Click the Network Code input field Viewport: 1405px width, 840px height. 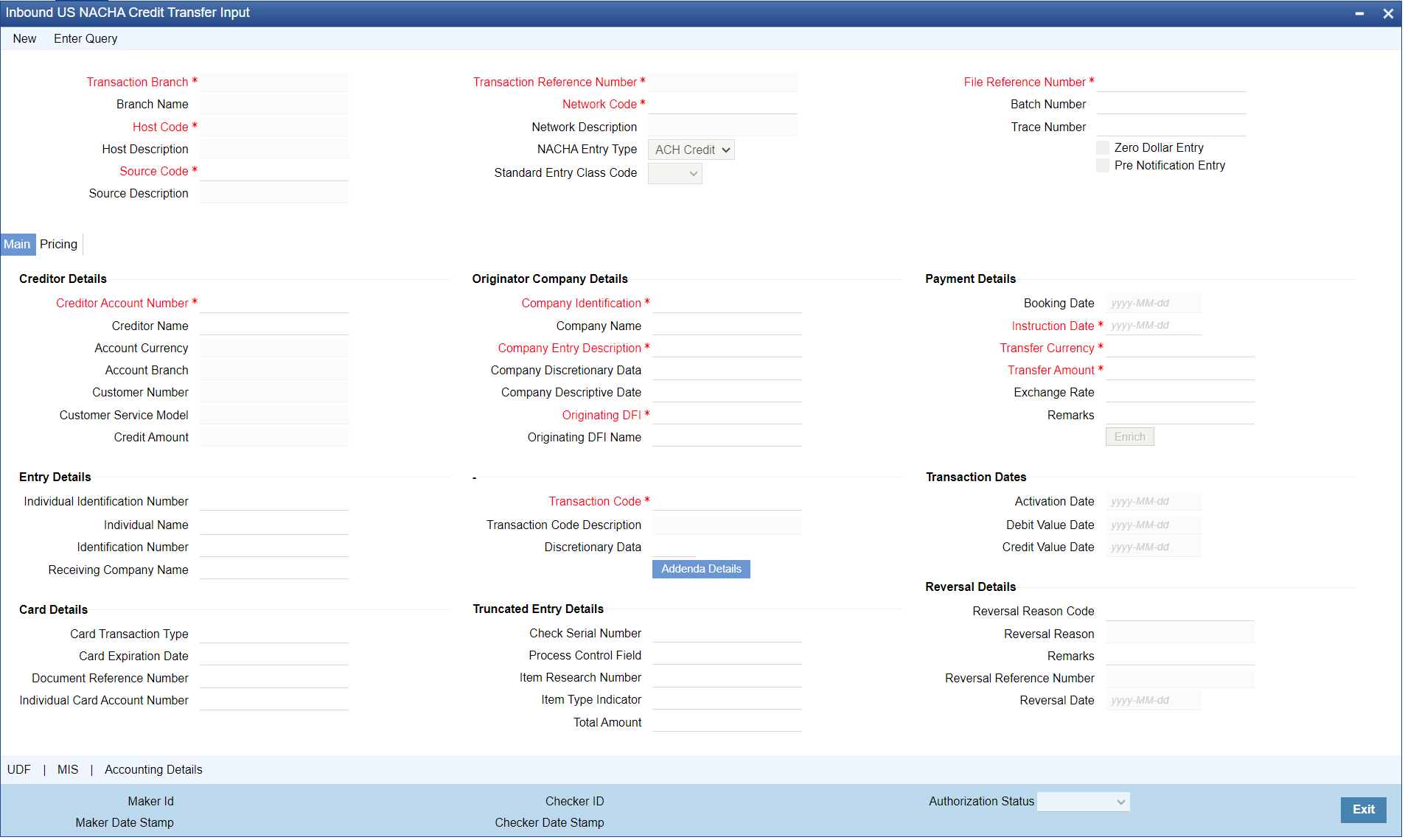pyautogui.click(x=723, y=105)
